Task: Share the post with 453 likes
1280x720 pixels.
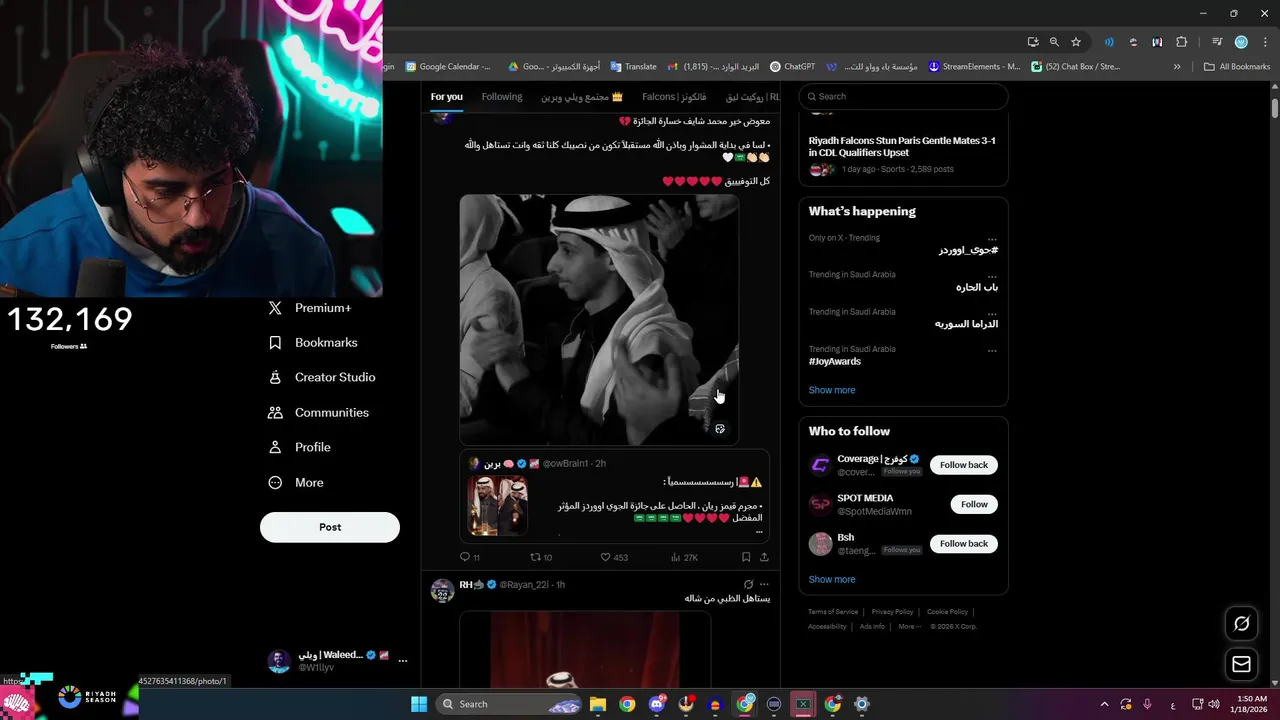Action: coord(764,558)
